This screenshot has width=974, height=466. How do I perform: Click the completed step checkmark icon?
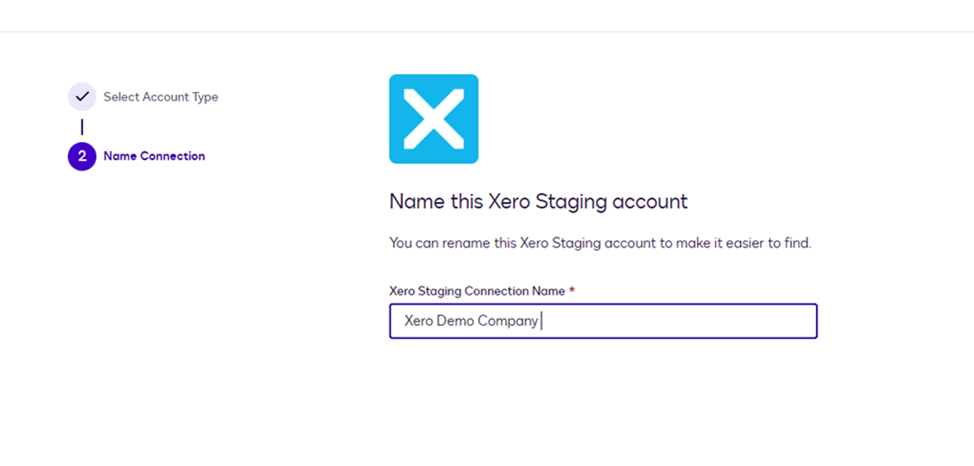(x=82, y=97)
